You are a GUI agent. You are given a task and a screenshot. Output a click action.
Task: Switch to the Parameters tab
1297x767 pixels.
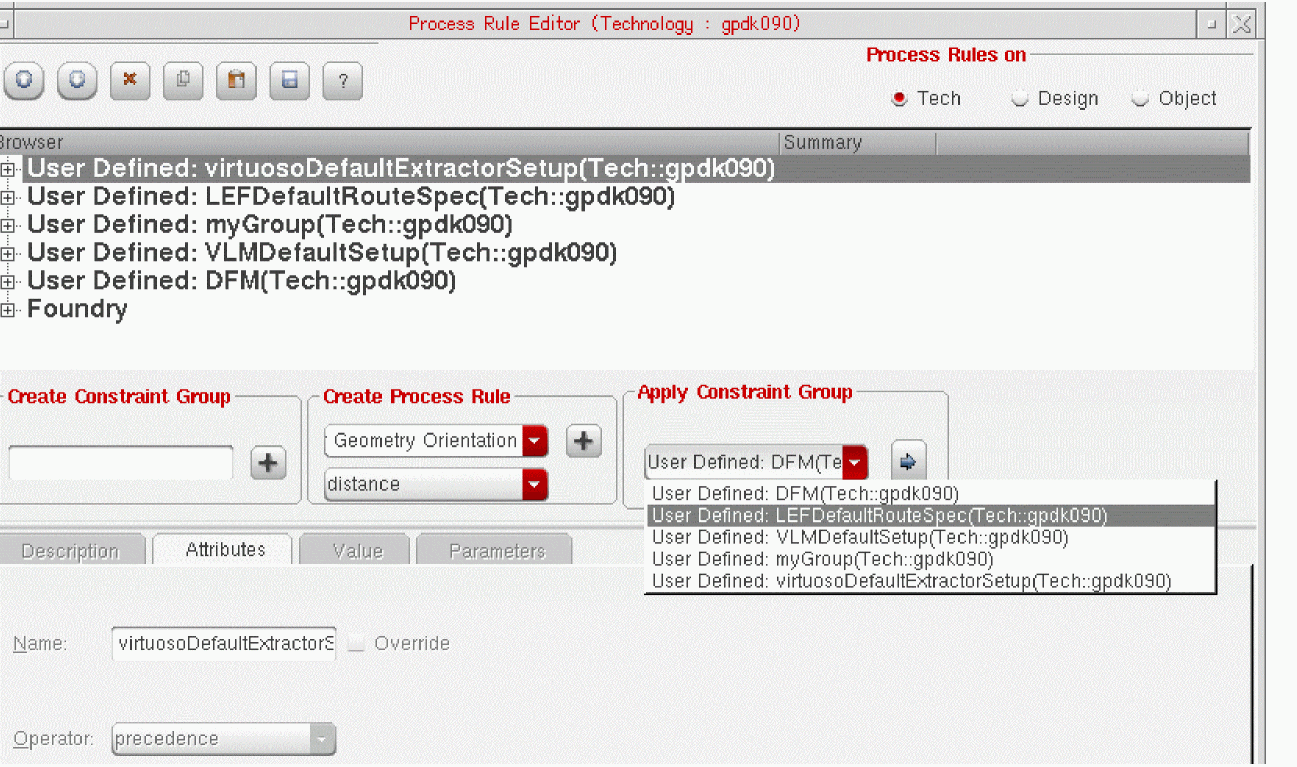point(496,551)
